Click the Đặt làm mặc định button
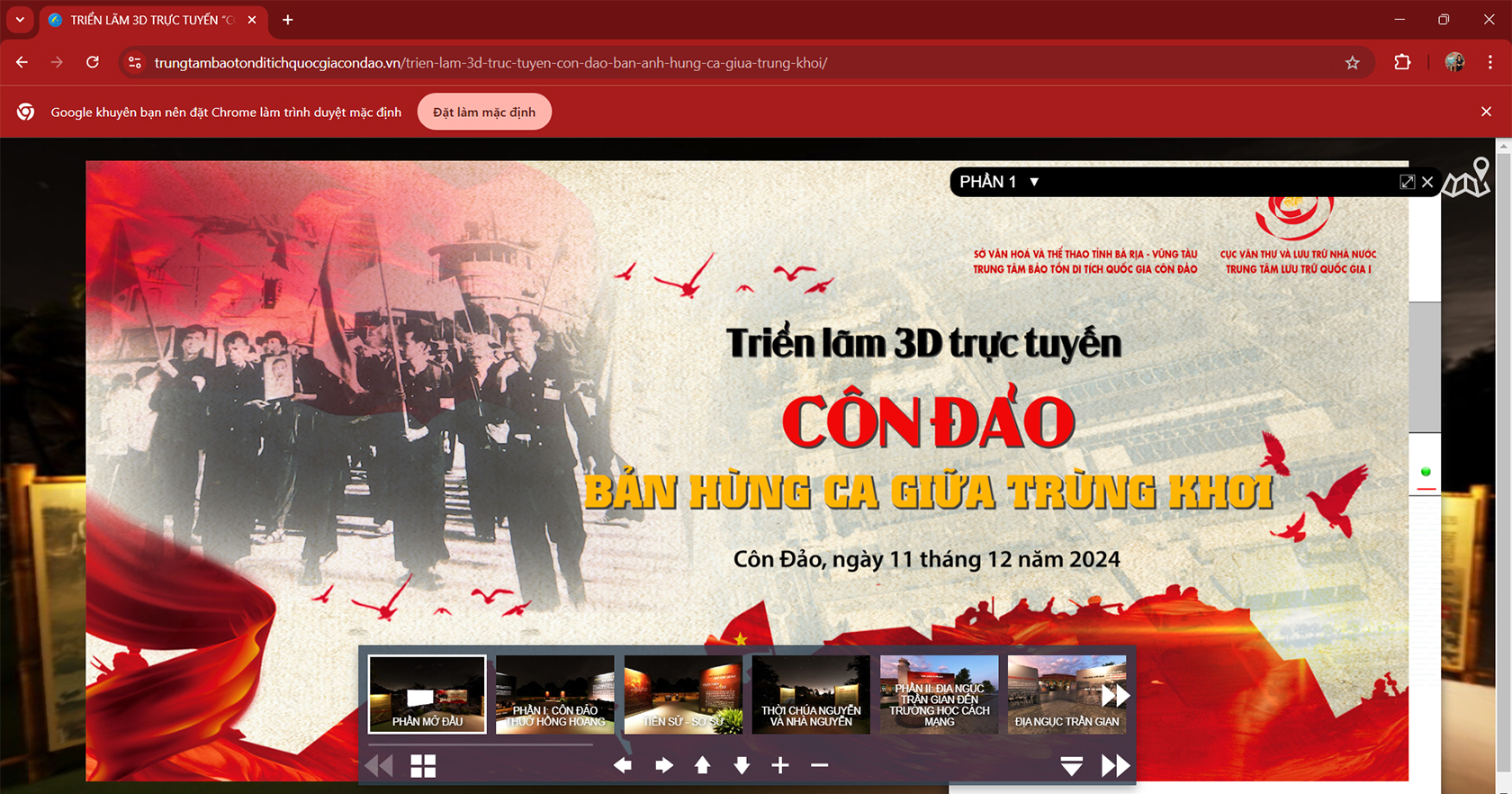1512x794 pixels. tap(484, 112)
